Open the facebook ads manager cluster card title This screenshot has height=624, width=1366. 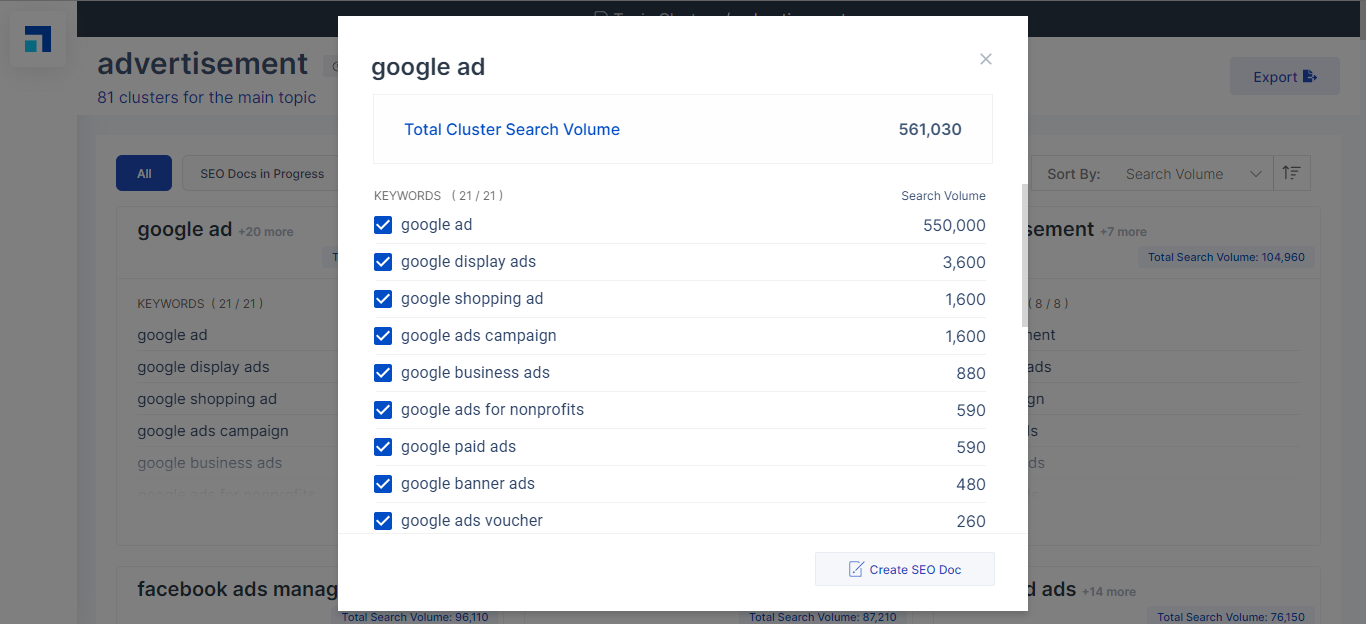pyautogui.click(x=237, y=589)
